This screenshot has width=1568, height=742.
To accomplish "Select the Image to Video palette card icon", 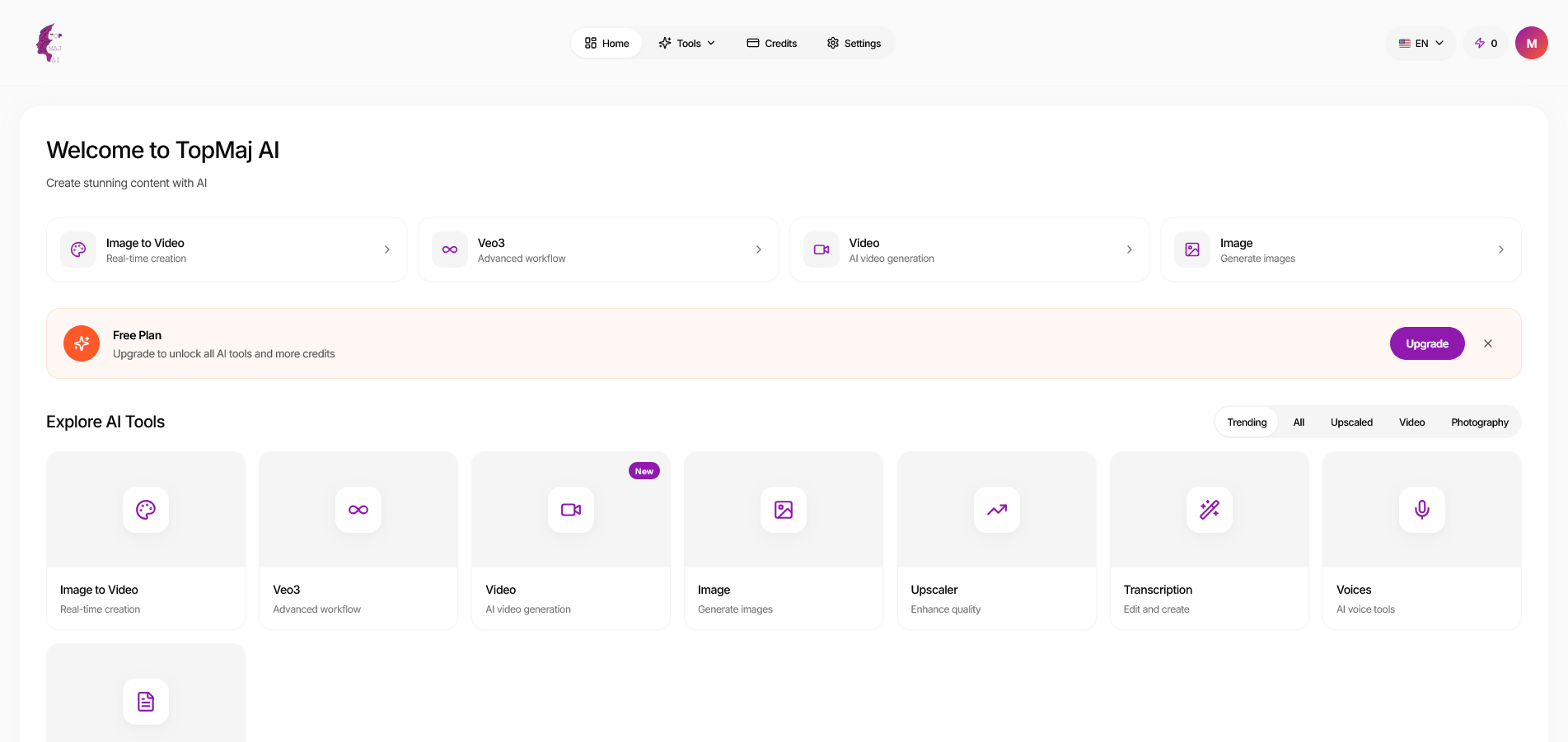I will [146, 510].
